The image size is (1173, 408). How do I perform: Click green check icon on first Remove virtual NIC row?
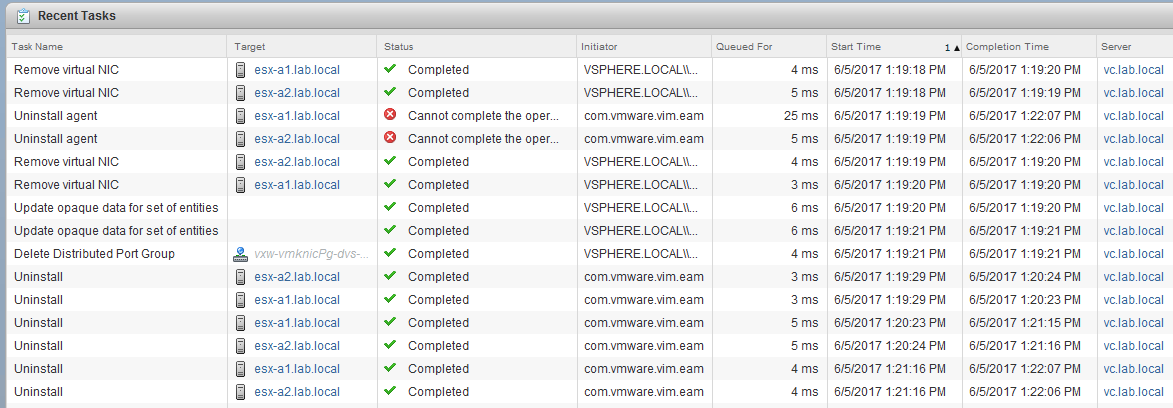(x=390, y=70)
